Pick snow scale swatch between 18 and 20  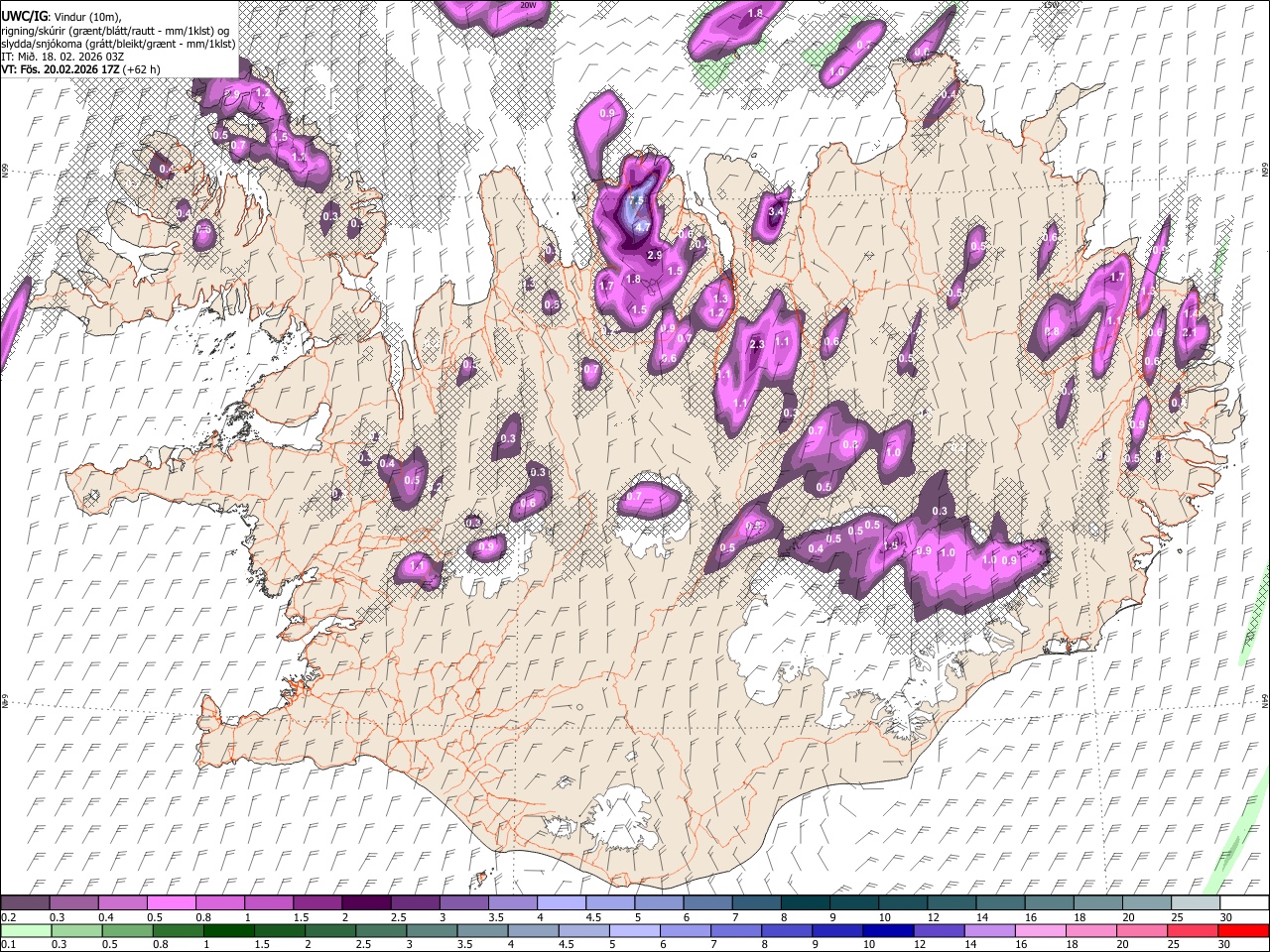click(x=1097, y=903)
